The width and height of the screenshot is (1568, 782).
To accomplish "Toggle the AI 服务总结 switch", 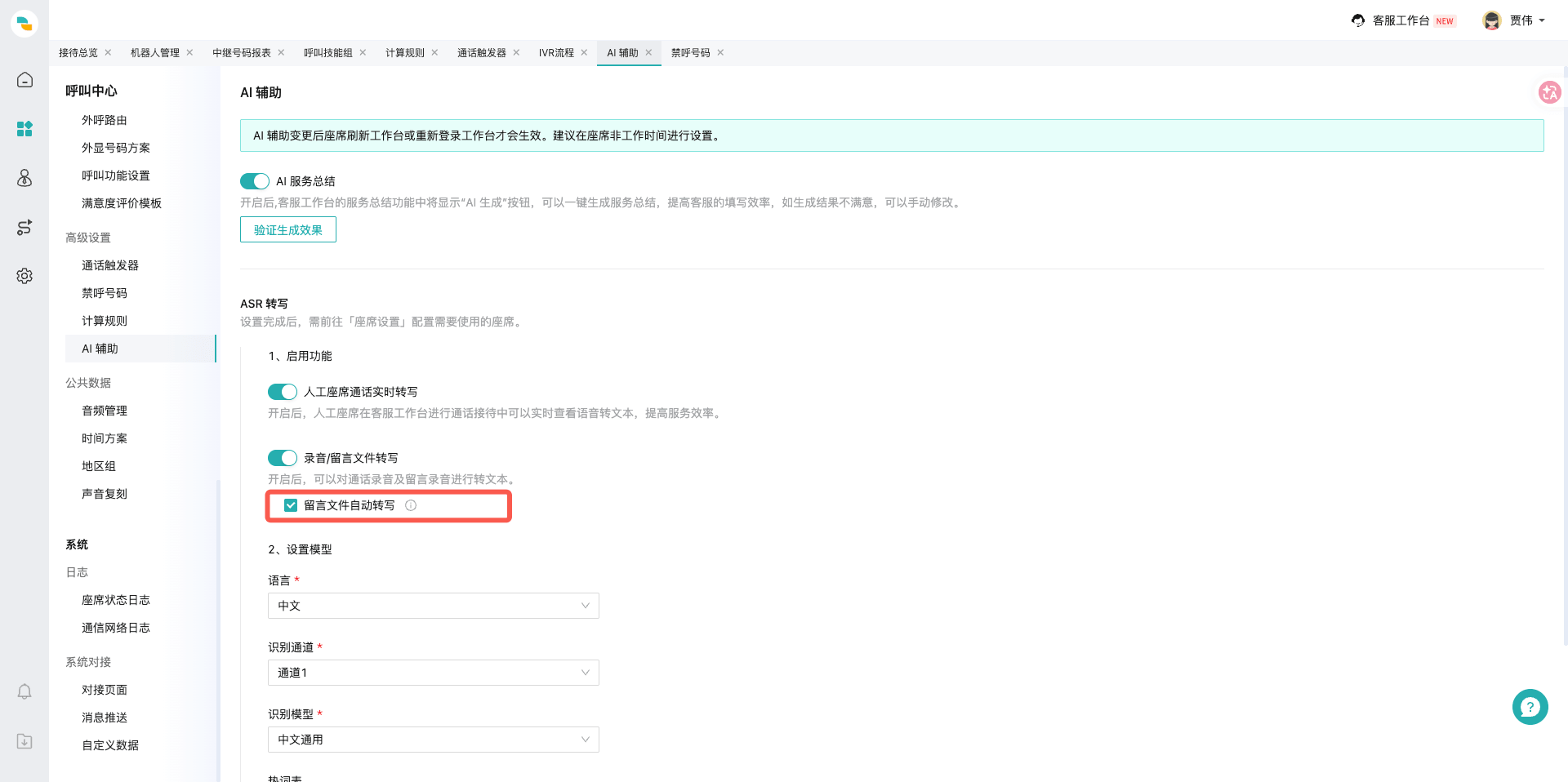I will tap(255, 181).
